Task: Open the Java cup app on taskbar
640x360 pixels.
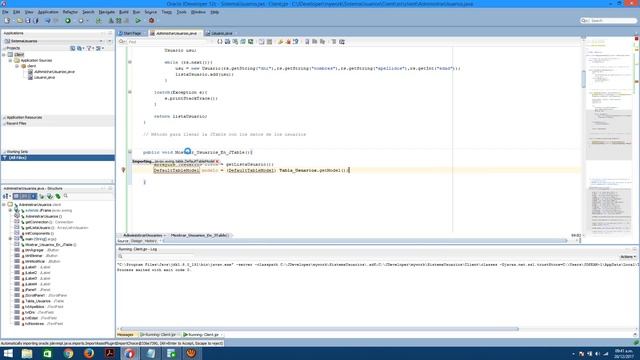Action: click(191, 353)
